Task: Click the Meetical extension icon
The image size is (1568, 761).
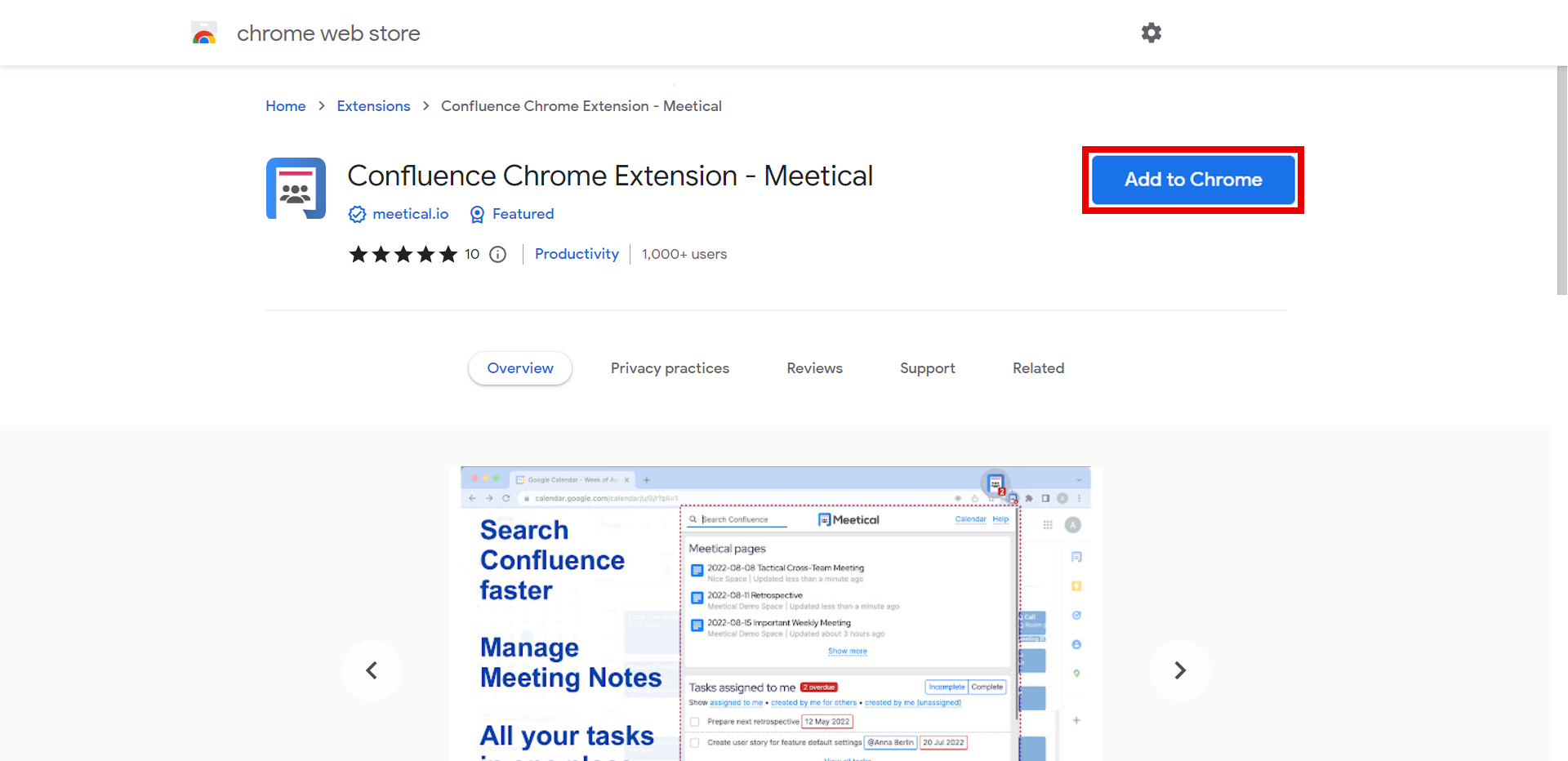Action: pyautogui.click(x=296, y=188)
